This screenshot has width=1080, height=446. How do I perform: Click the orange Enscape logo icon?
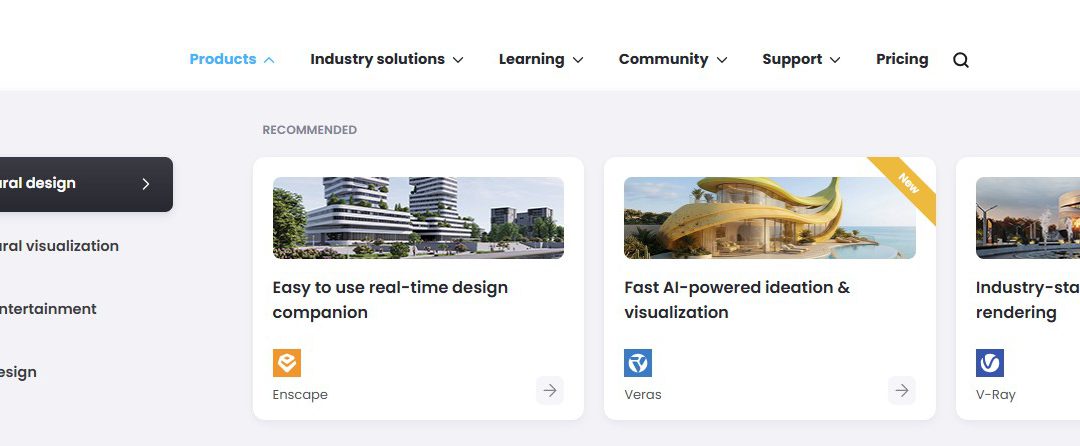coord(287,363)
